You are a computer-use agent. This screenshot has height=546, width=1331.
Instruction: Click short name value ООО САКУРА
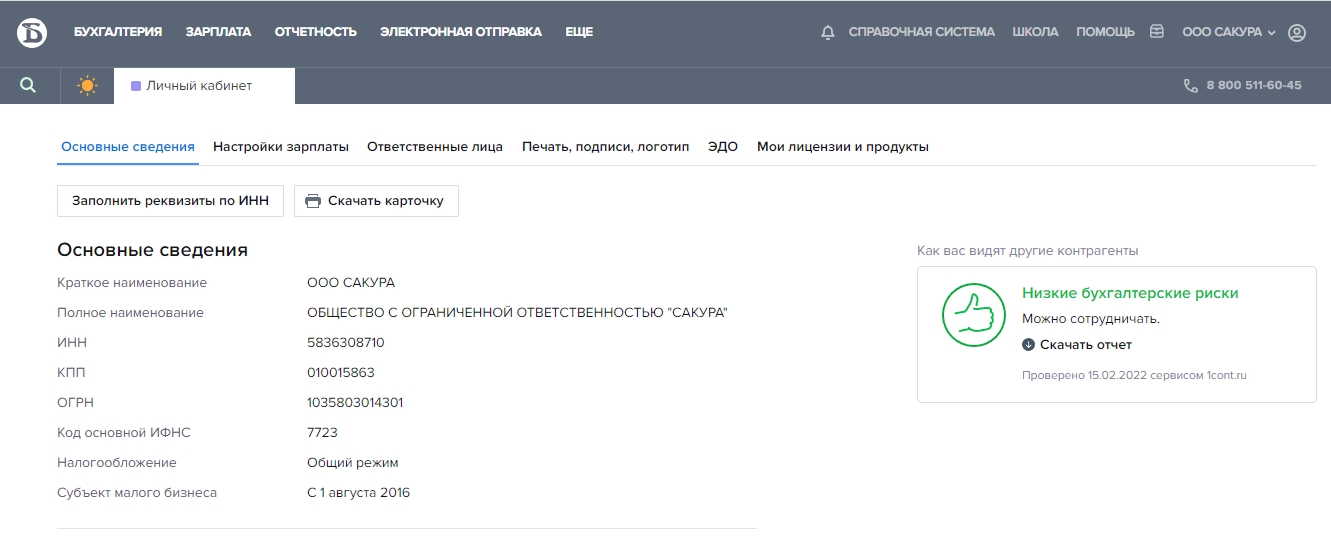coord(351,283)
